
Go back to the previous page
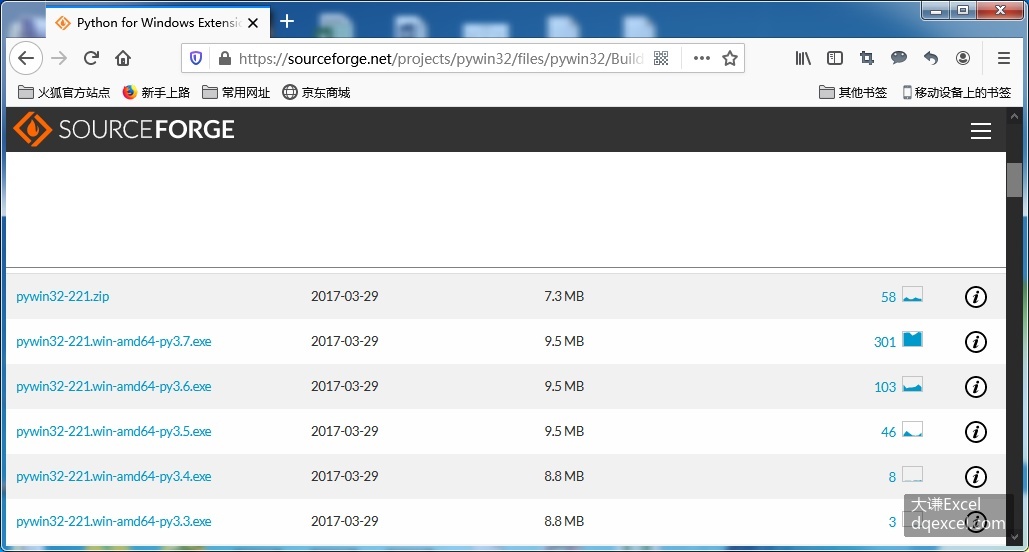tap(26, 58)
